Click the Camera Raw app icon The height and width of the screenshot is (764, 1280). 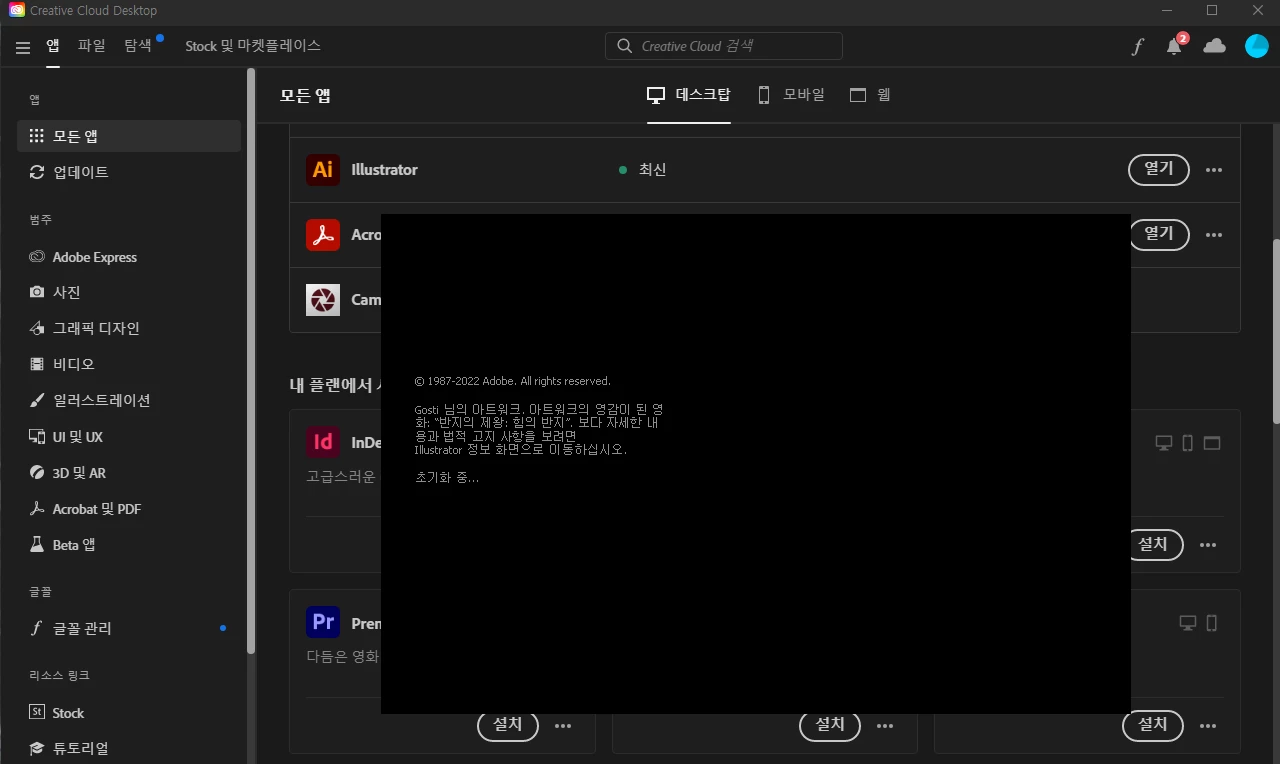(x=323, y=299)
